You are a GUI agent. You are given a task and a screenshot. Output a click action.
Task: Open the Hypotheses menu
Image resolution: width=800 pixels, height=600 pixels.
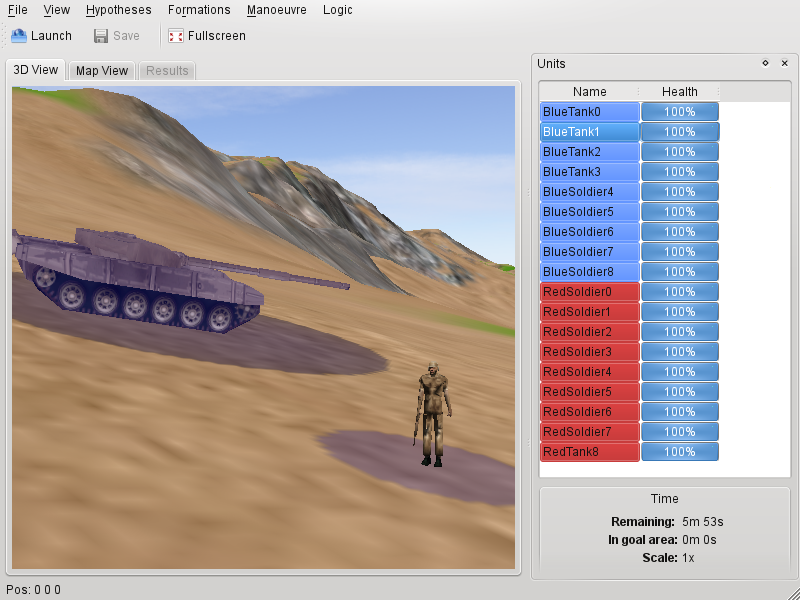118,10
